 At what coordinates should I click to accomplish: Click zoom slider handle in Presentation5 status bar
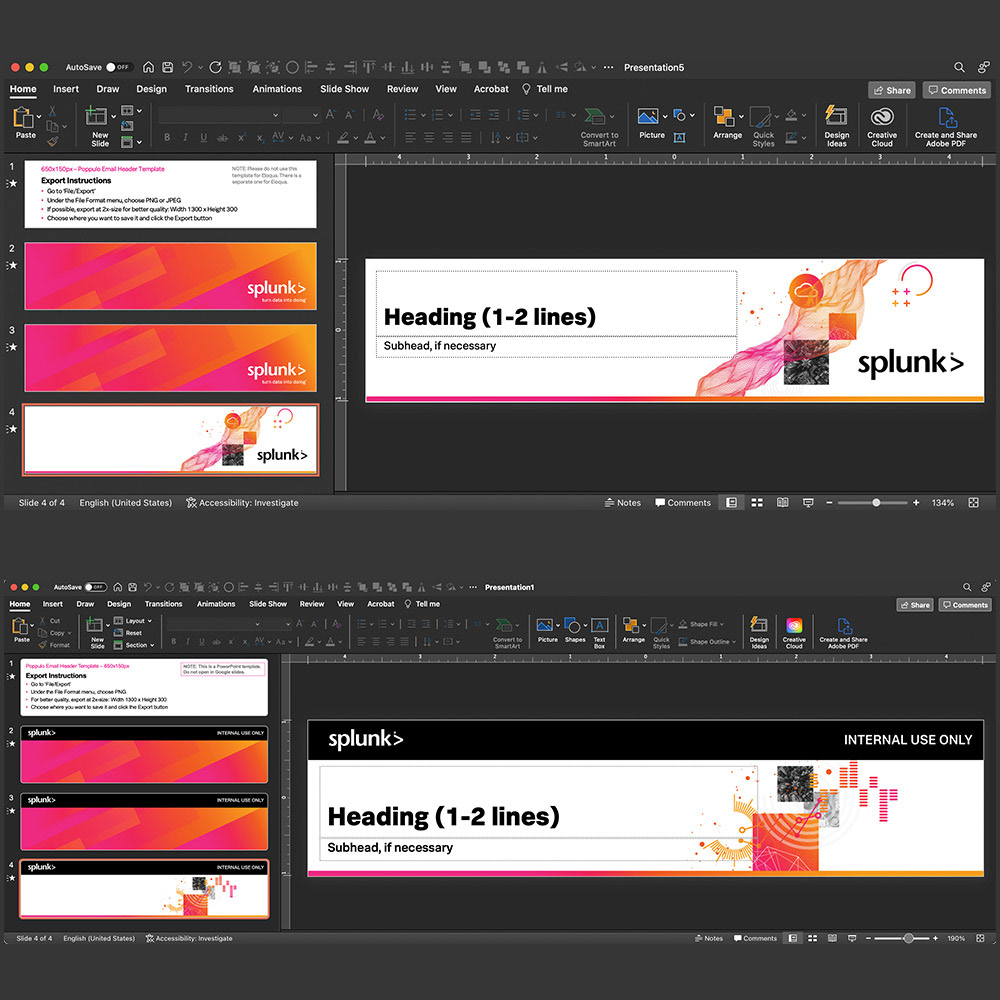tap(876, 503)
